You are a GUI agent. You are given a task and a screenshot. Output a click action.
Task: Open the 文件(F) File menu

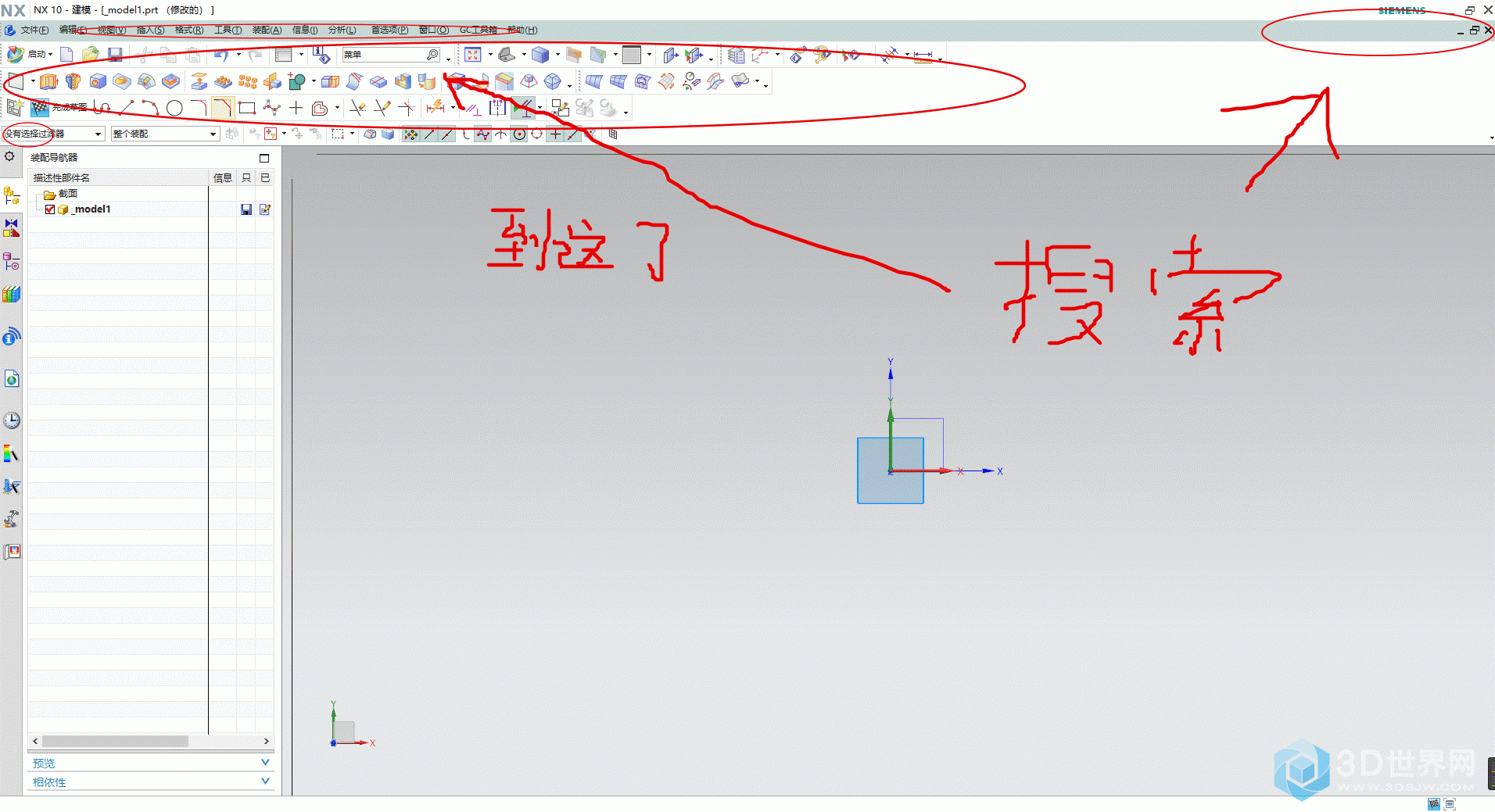[34, 30]
